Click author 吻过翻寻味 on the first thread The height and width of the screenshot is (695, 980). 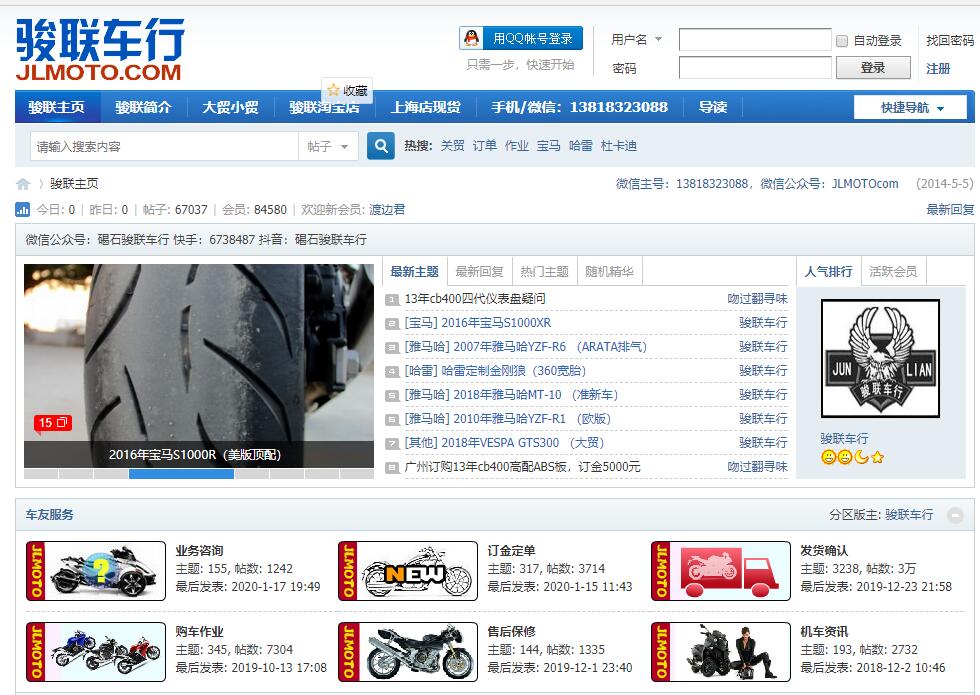(758, 299)
